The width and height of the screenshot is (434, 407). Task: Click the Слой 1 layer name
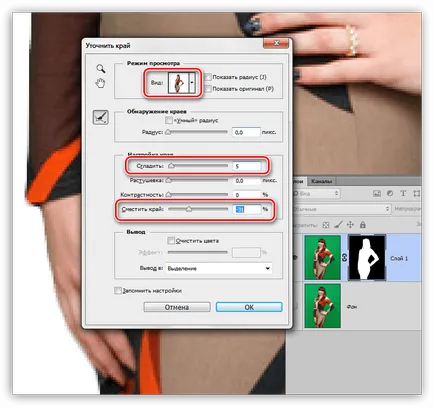pos(399,258)
